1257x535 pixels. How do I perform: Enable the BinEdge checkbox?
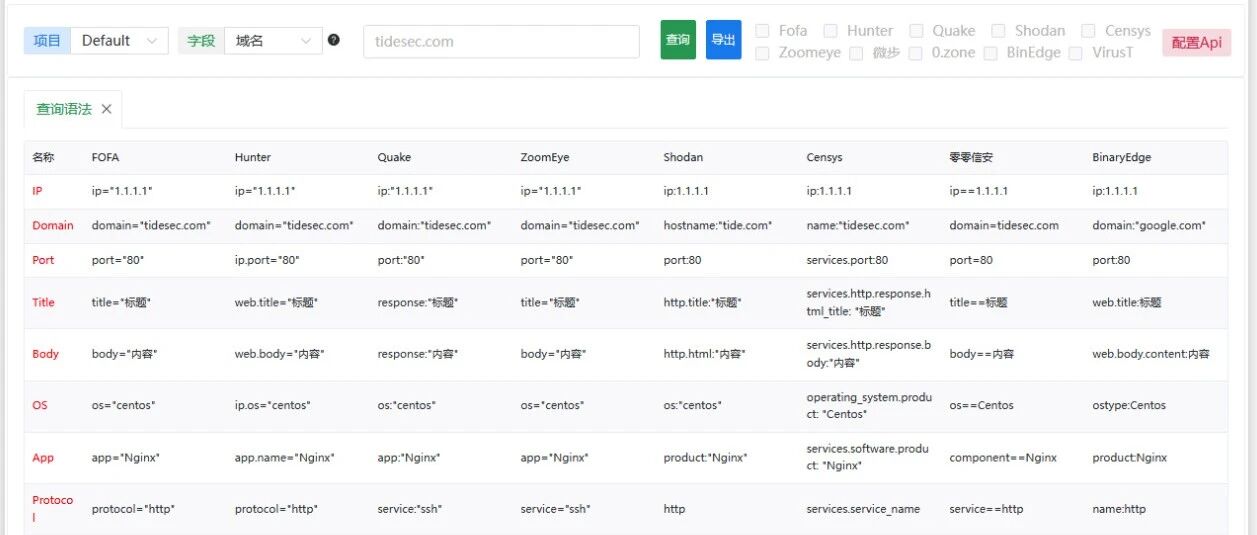(990, 53)
